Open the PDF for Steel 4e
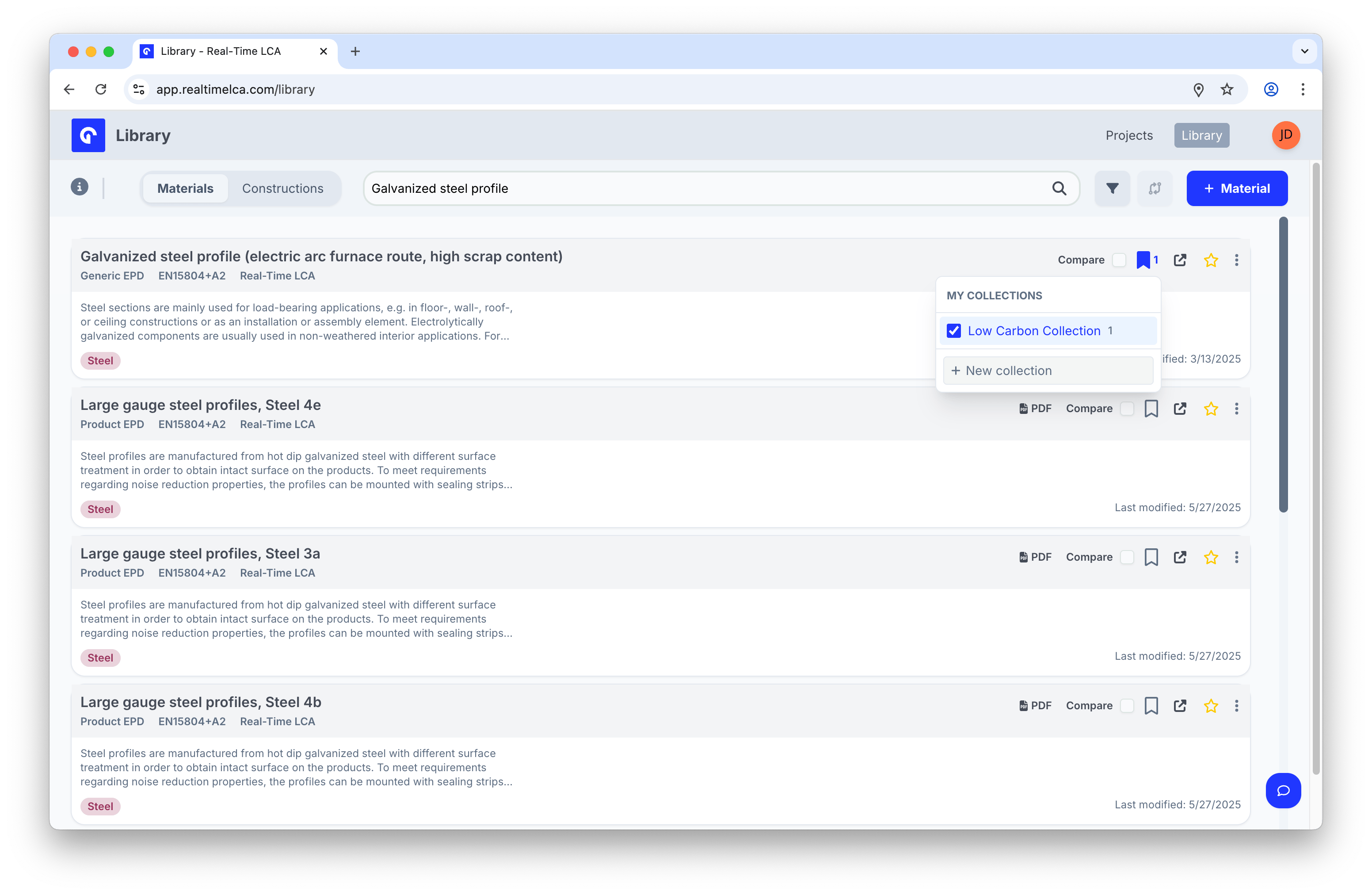Image resolution: width=1372 pixels, height=895 pixels. (1035, 409)
